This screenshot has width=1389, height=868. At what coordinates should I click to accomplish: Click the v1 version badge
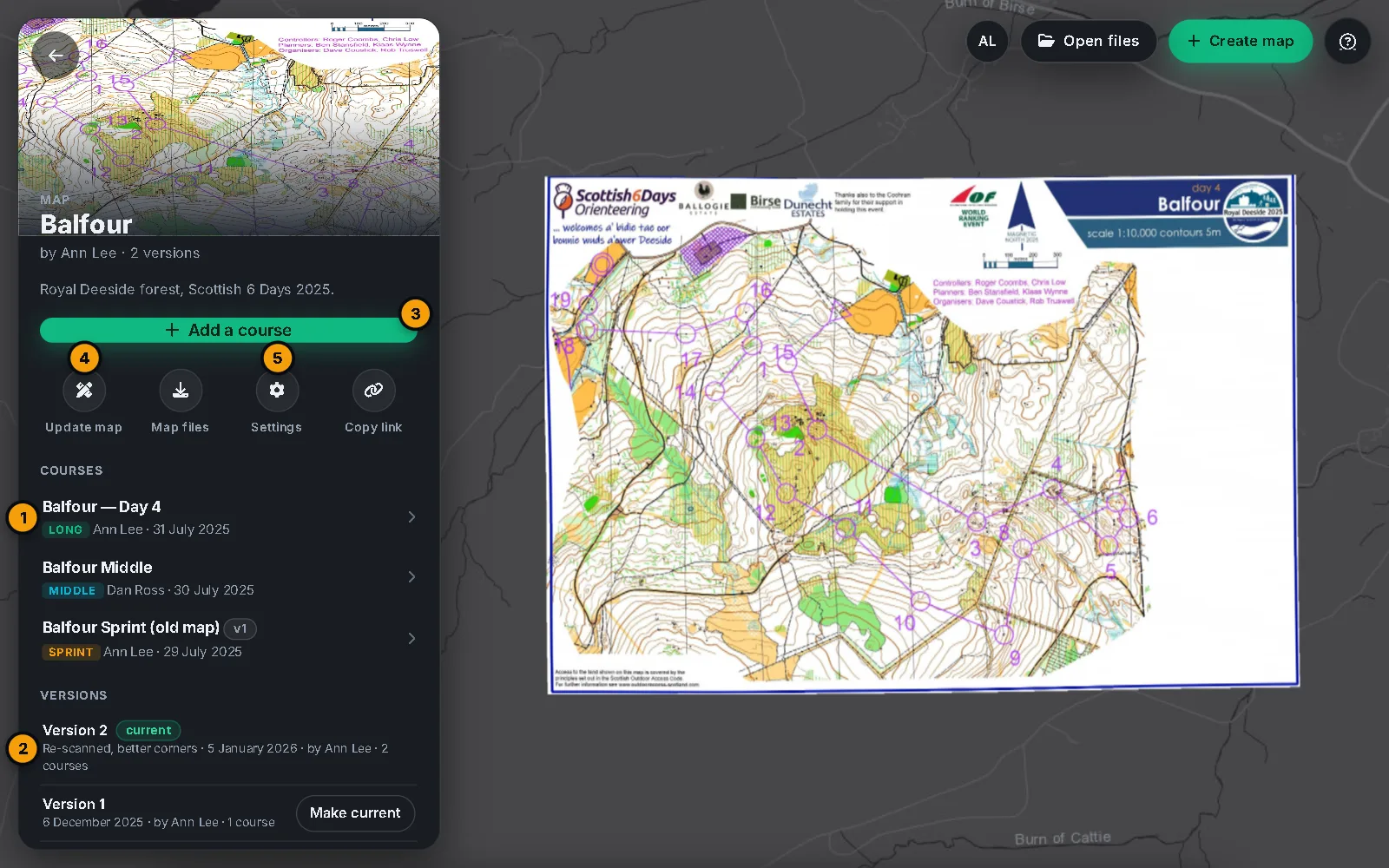[240, 628]
